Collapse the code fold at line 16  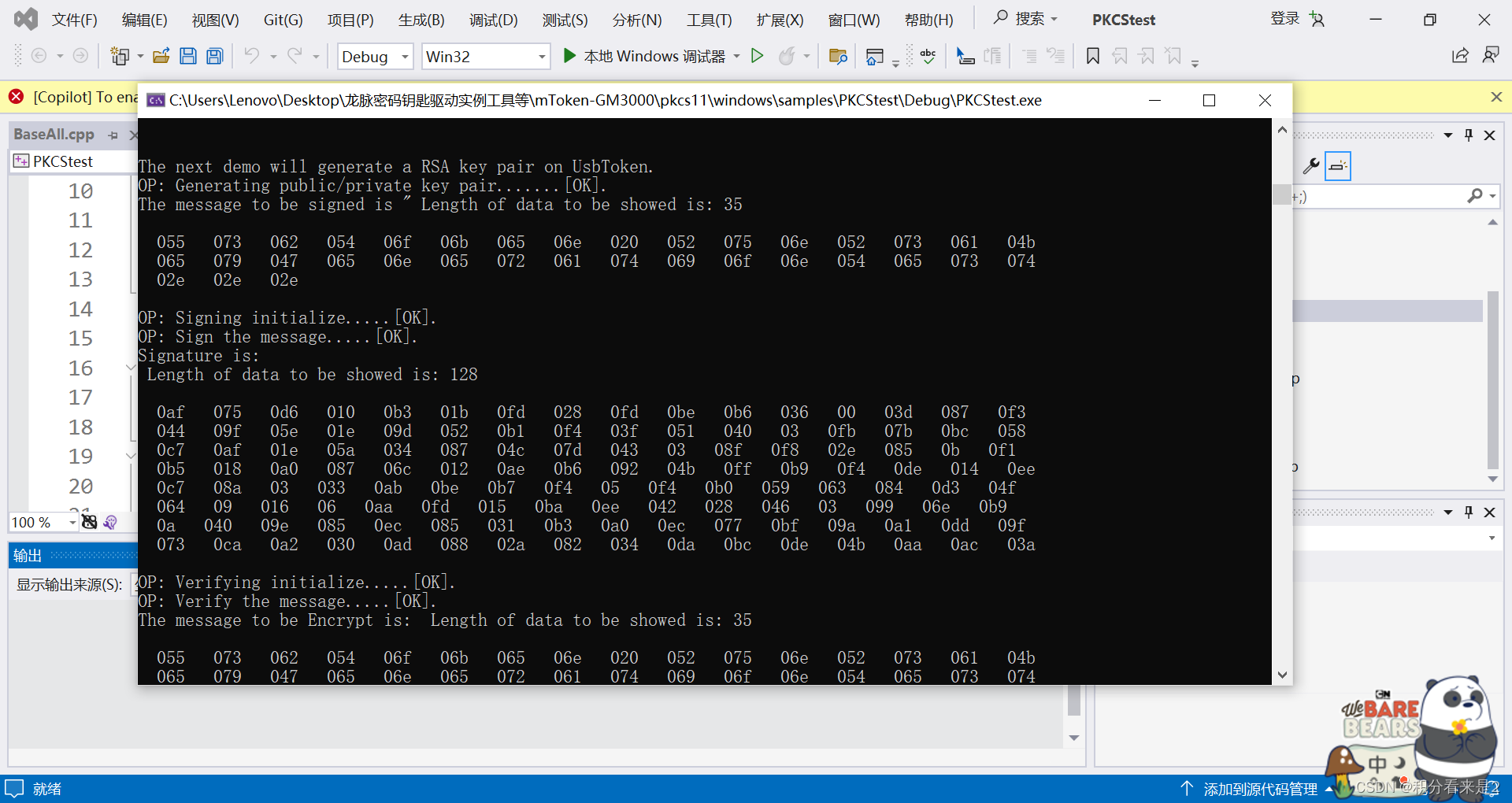130,368
